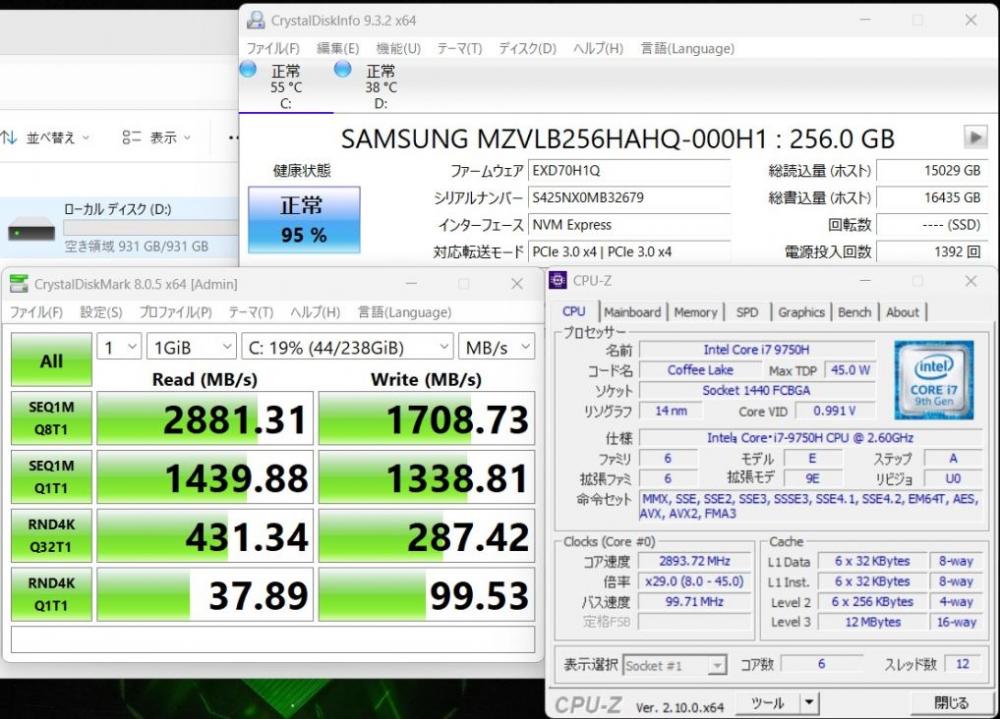Viewport: 1000px width, 719px height.
Task: Switch to the SPD tab in CPU-Z
Action: click(747, 312)
